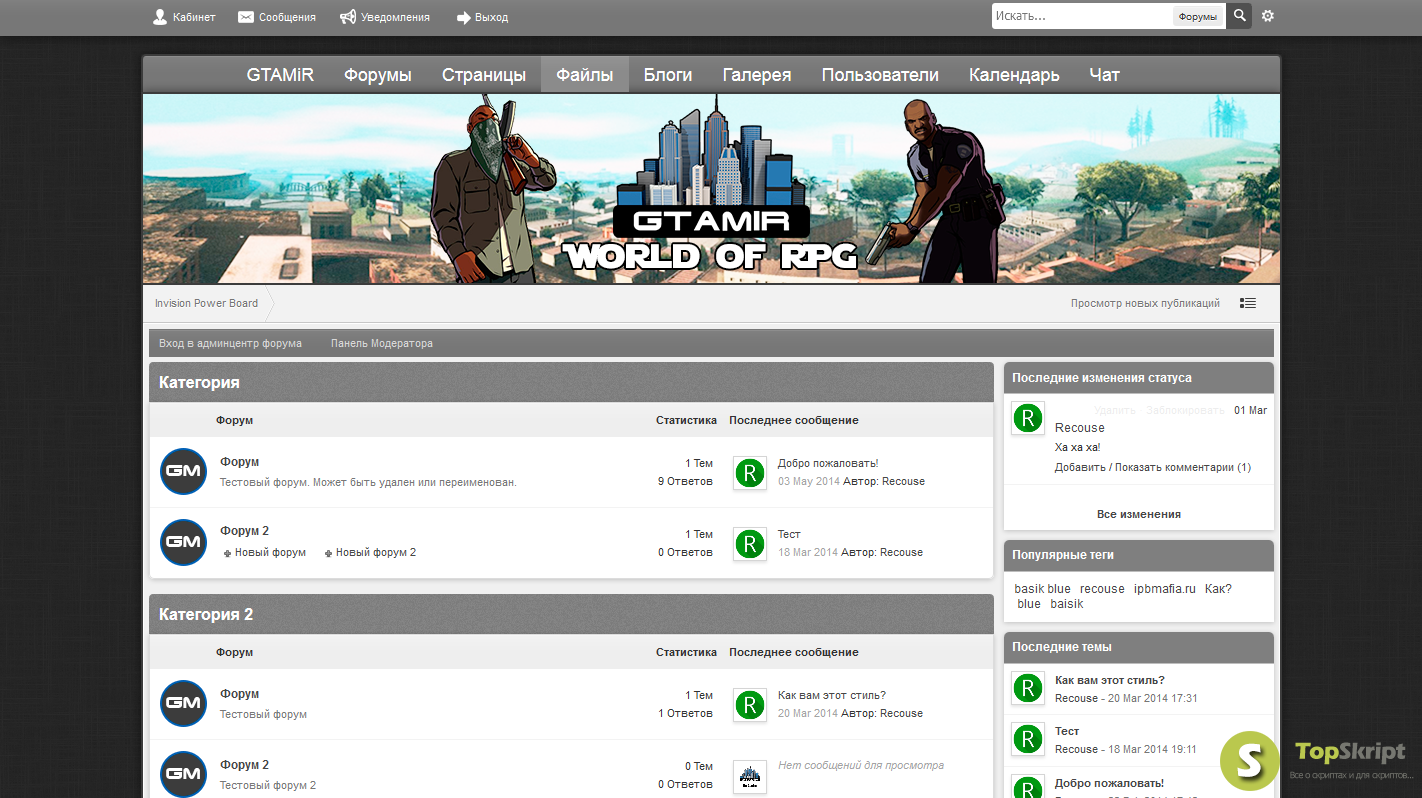
Task: Open the Галерея menu tab
Action: pos(757,75)
